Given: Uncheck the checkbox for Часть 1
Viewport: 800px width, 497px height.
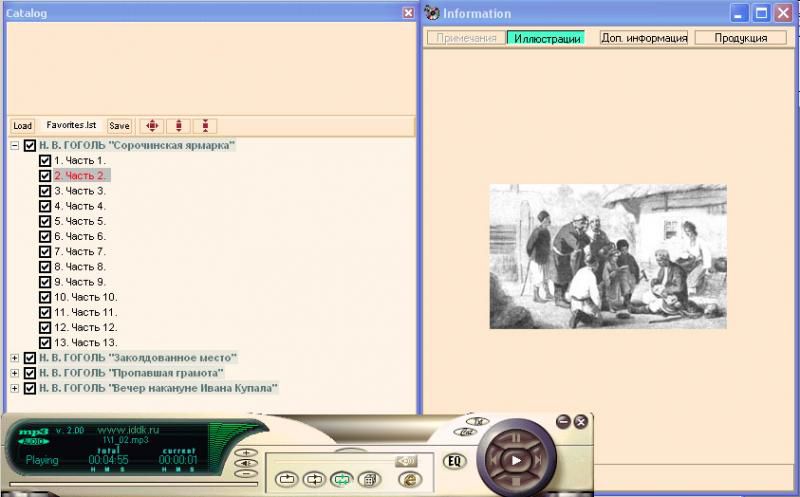Looking at the screenshot, I should 45,160.
